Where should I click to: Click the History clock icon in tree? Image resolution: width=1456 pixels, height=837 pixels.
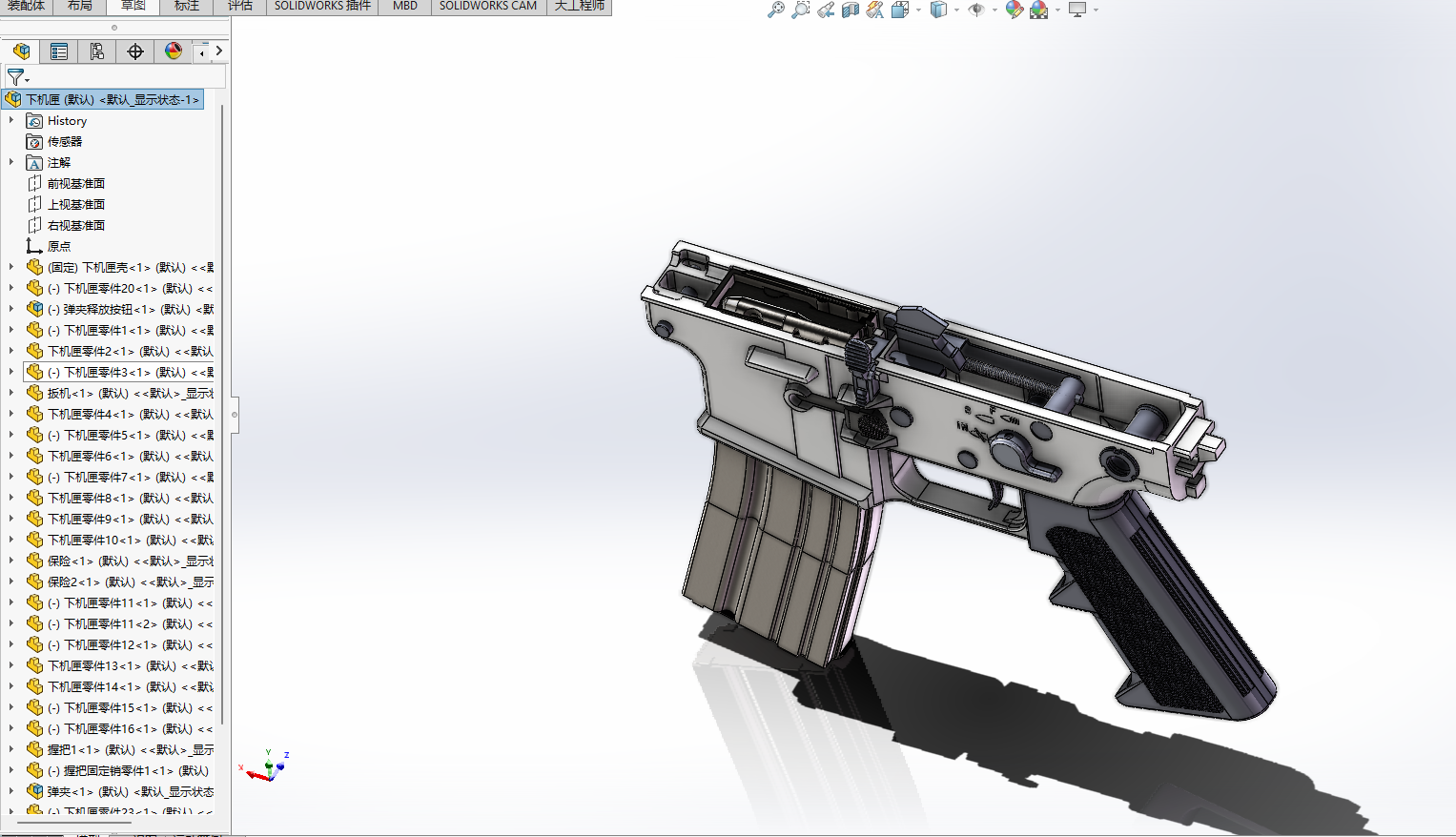[x=34, y=120]
